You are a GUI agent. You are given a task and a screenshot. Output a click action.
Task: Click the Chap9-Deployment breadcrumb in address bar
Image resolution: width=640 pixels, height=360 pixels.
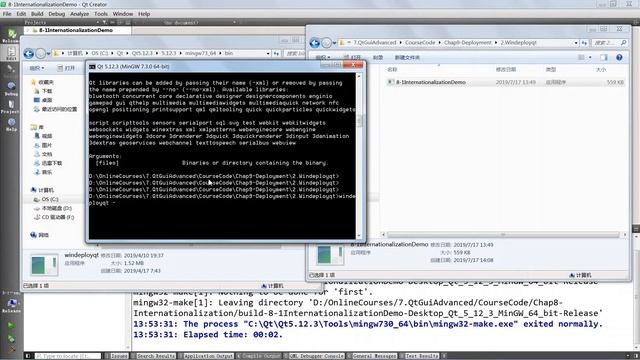pyautogui.click(x=468, y=43)
